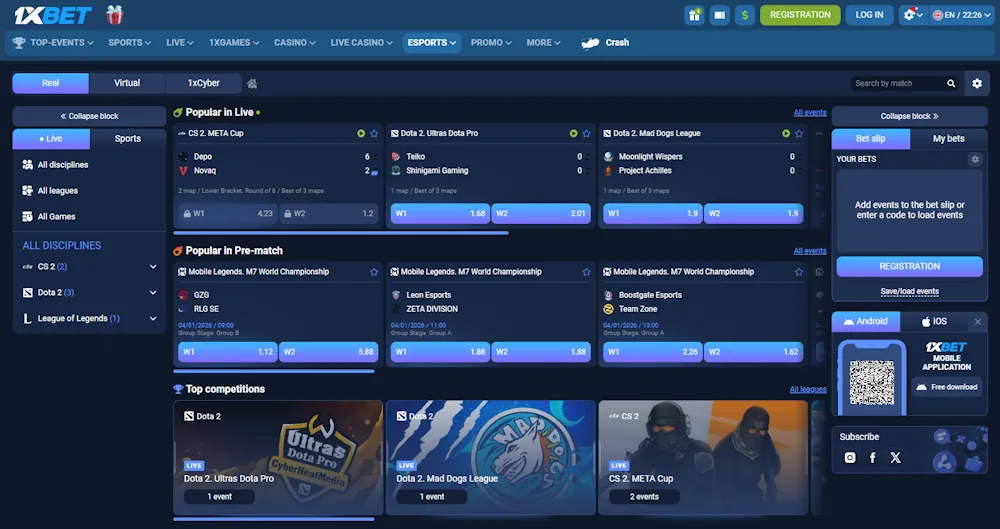
Task: Favorite the Ultras Dota Pro match
Action: [x=586, y=133]
